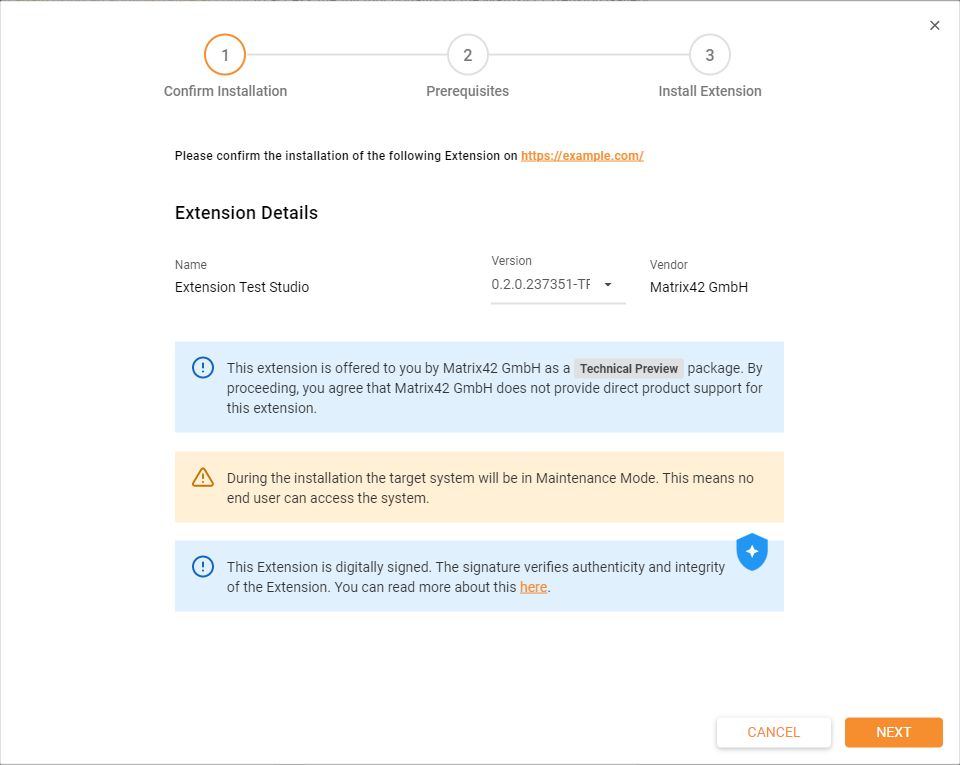The height and width of the screenshot is (765, 960).
Task: Select the Confirm Installation step label
Action: pos(225,91)
